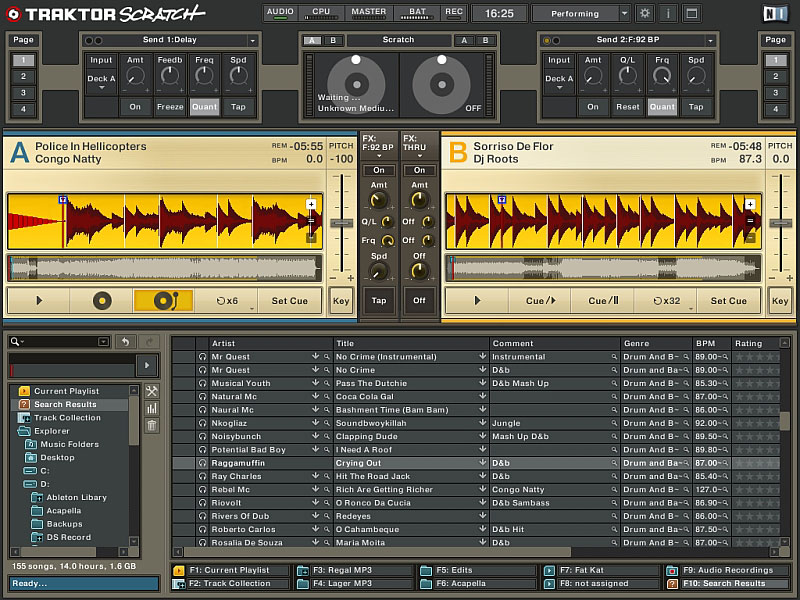Click the Deck A pitch fader
800x600 pixels.
(341, 221)
